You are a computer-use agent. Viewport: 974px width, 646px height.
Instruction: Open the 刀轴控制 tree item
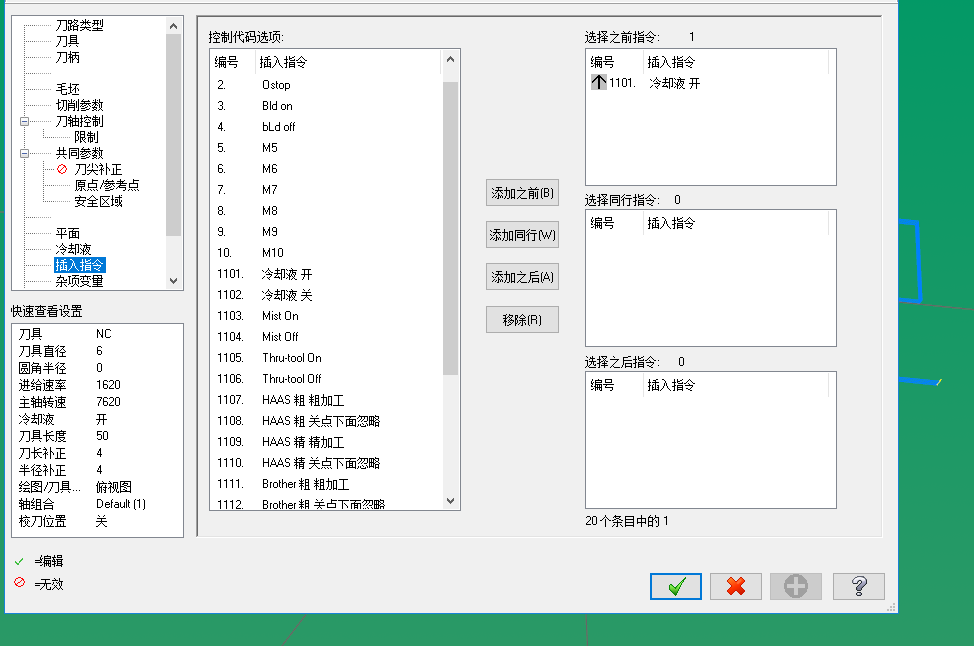click(80, 121)
